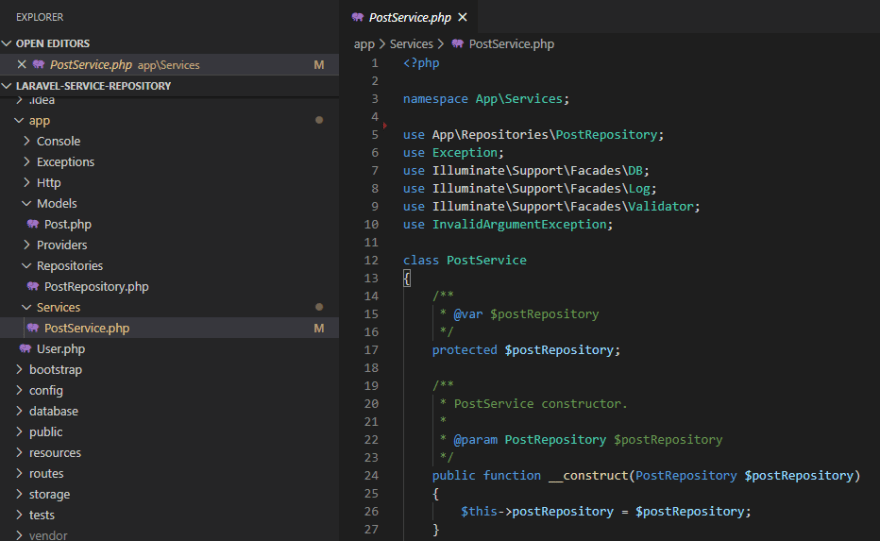Select the Http folder in explorer
The height and width of the screenshot is (541, 880).
pyautogui.click(x=48, y=183)
